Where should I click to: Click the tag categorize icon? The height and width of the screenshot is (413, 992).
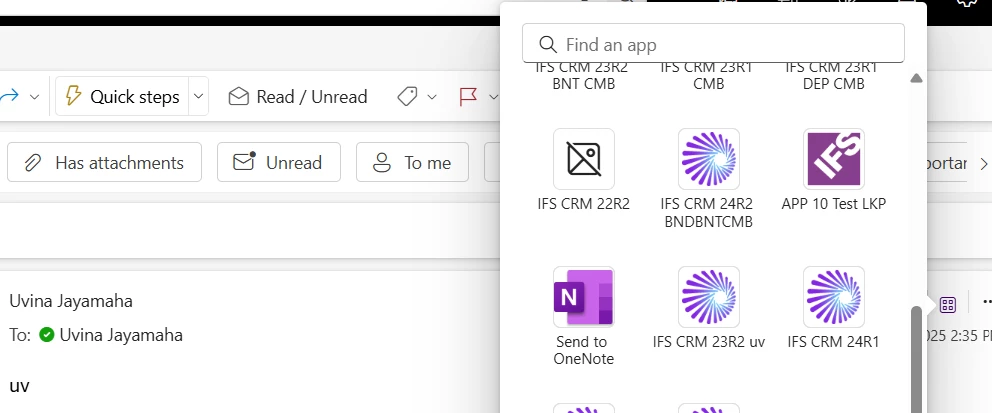pos(407,97)
